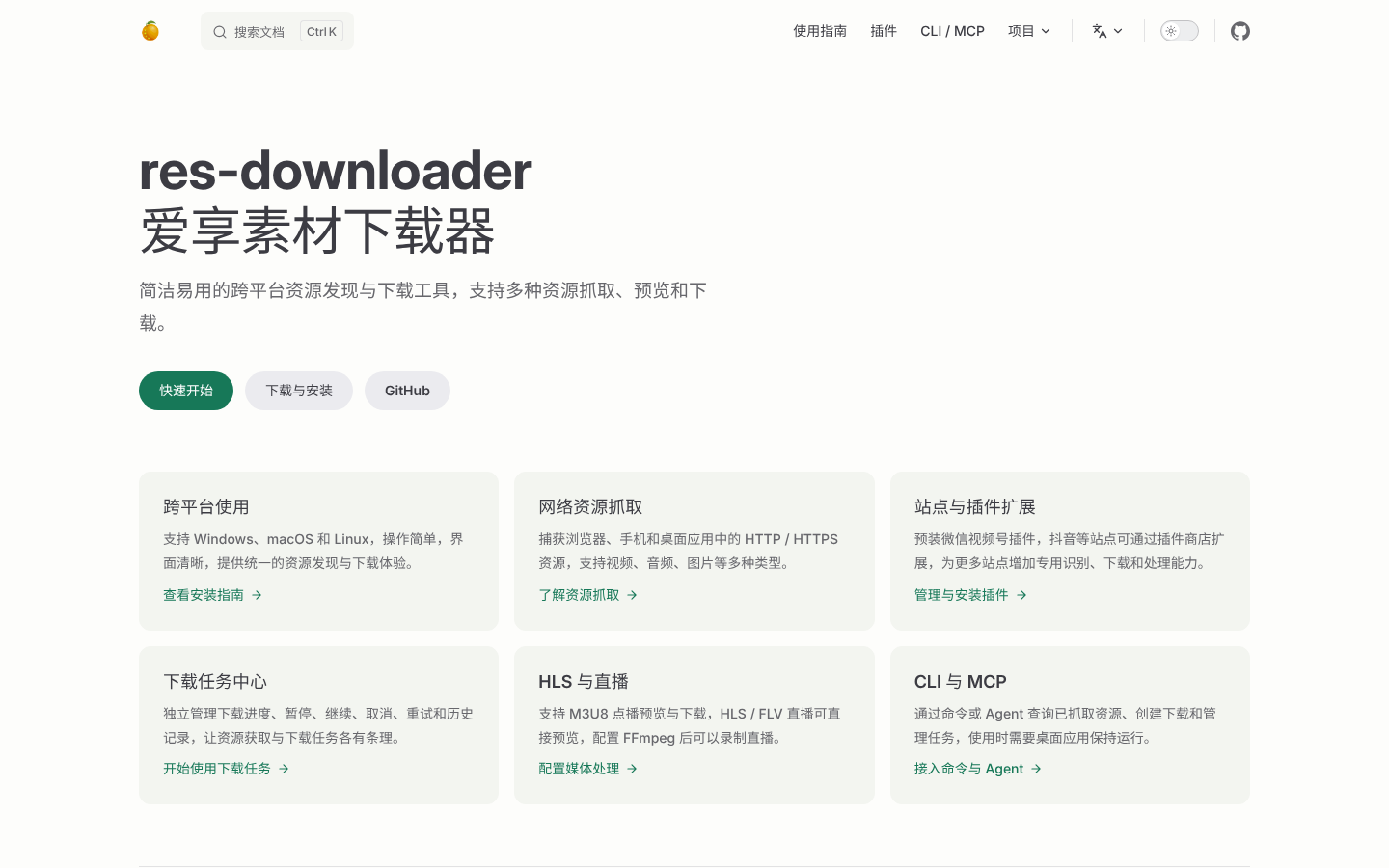This screenshot has height=868, width=1389.
Task: Click the 下载任务中心 card title
Action: point(215,682)
